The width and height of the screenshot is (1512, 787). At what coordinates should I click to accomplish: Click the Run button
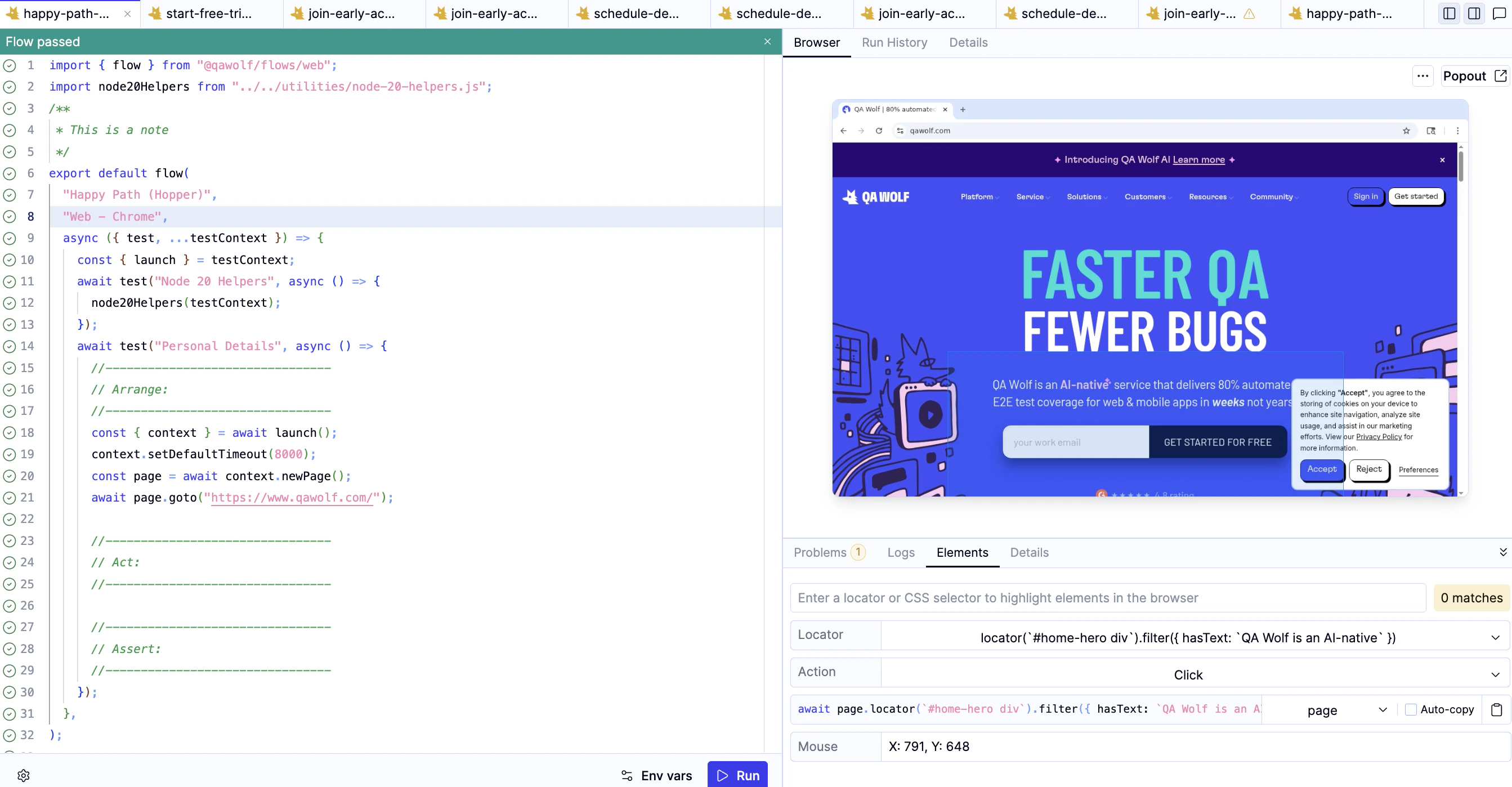tap(737, 775)
